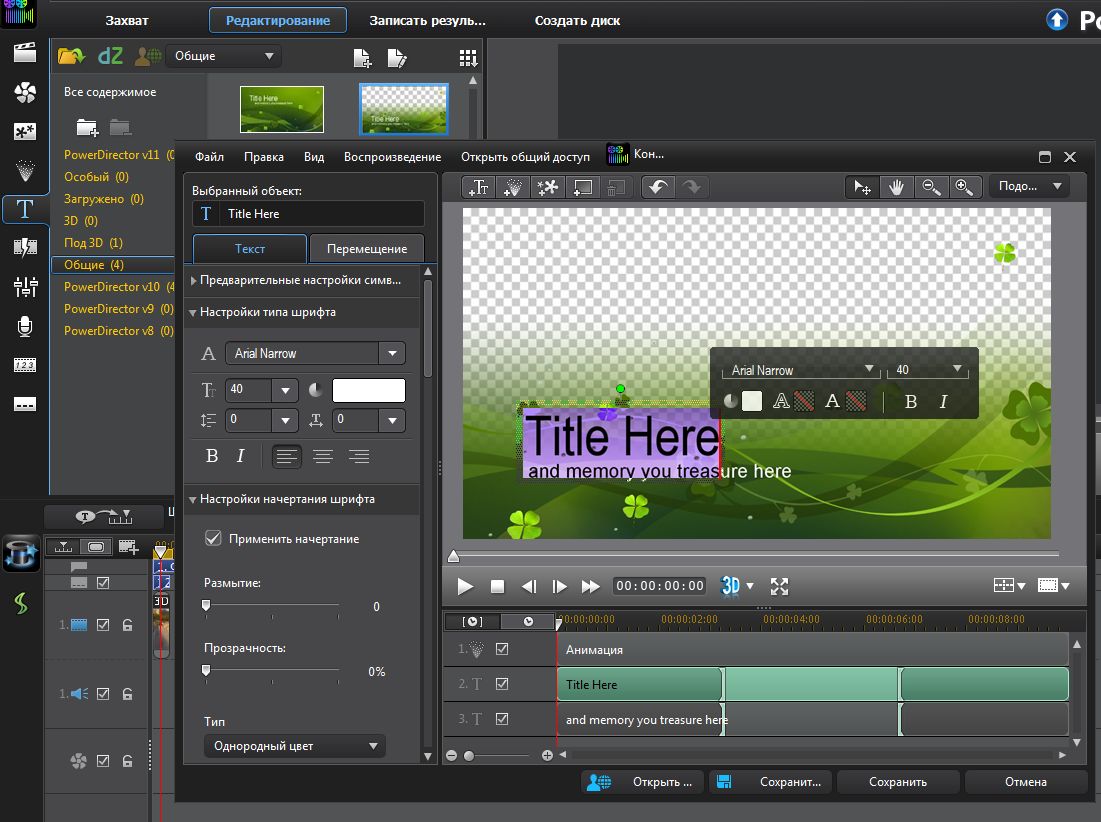Viewport: 1101px width, 822px height.
Task: Center-align the title text
Action: tap(322, 456)
